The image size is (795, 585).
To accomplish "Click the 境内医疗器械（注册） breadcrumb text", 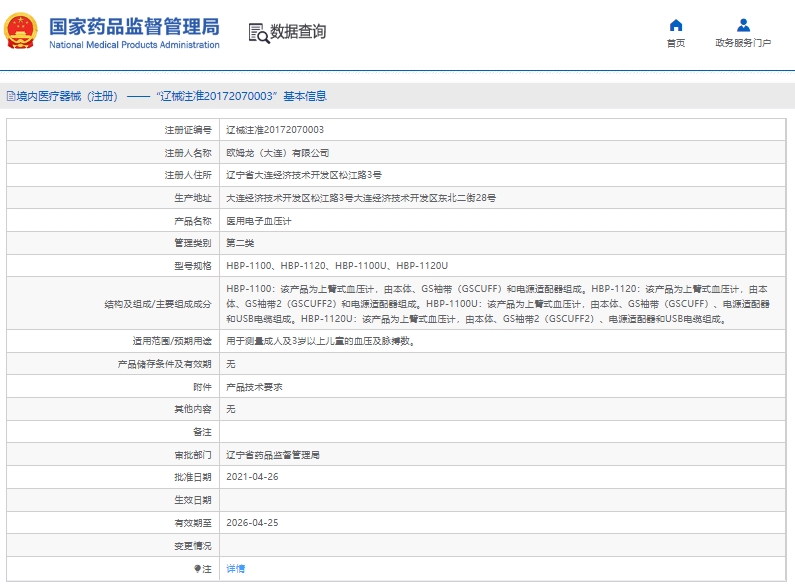I will 67,96.
